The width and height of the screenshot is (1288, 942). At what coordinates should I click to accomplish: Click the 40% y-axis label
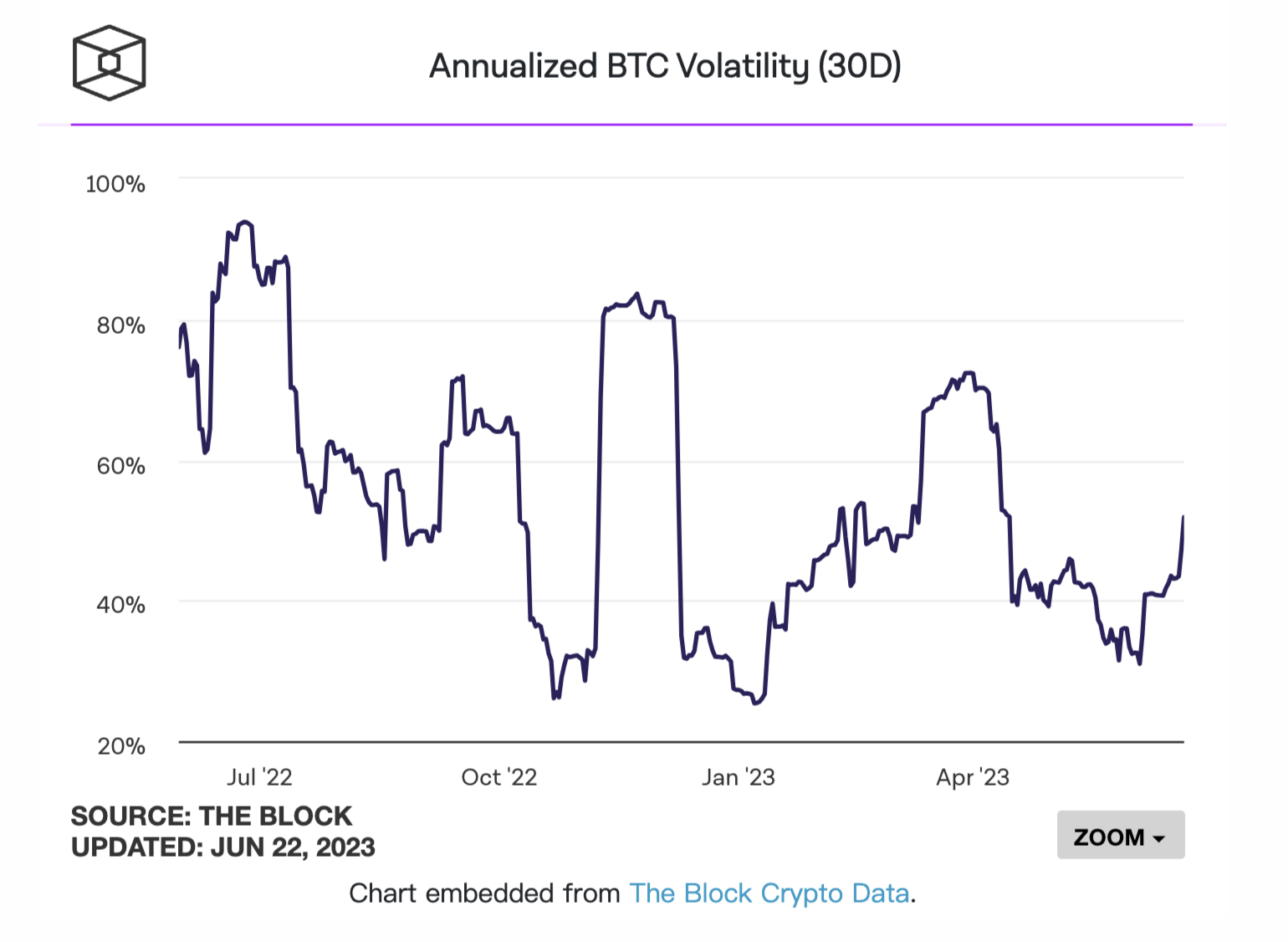[x=120, y=605]
